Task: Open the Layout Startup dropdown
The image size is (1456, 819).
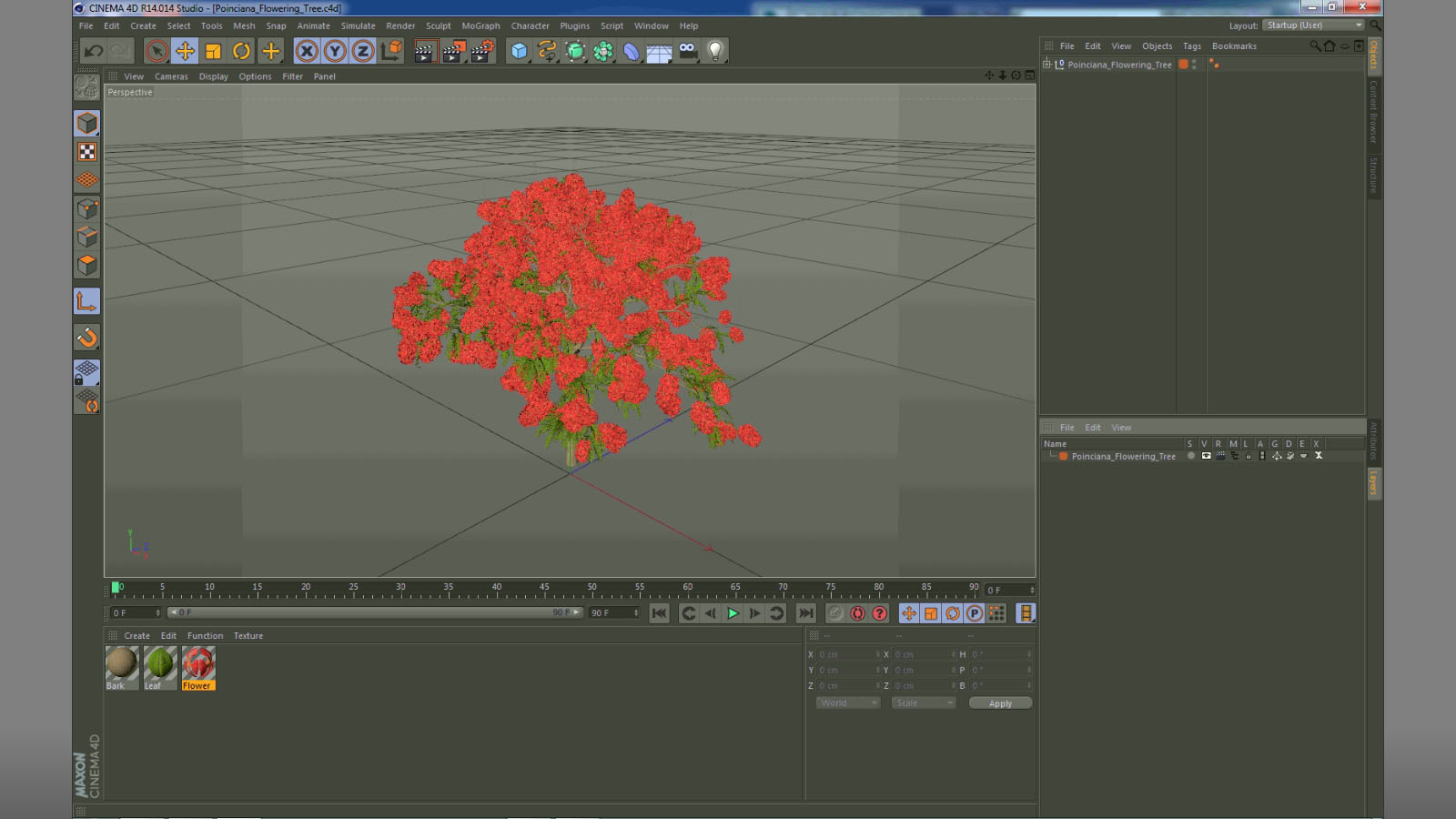Action: 1314,25
